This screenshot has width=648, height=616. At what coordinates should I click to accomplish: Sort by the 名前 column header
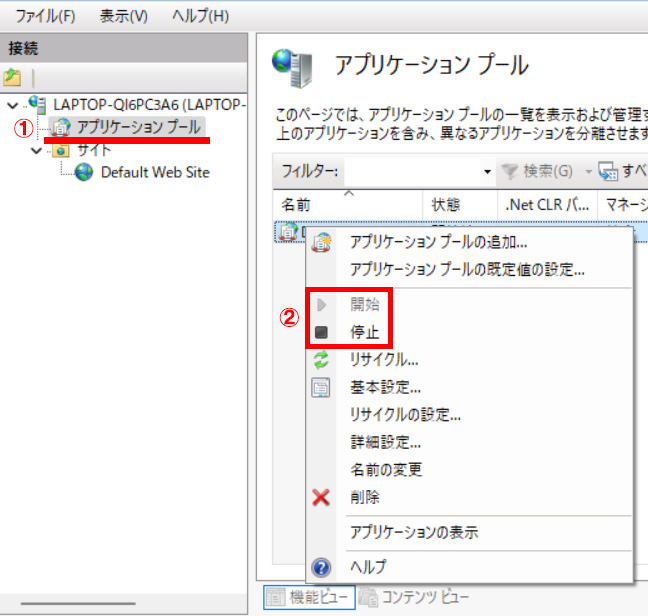coord(347,205)
